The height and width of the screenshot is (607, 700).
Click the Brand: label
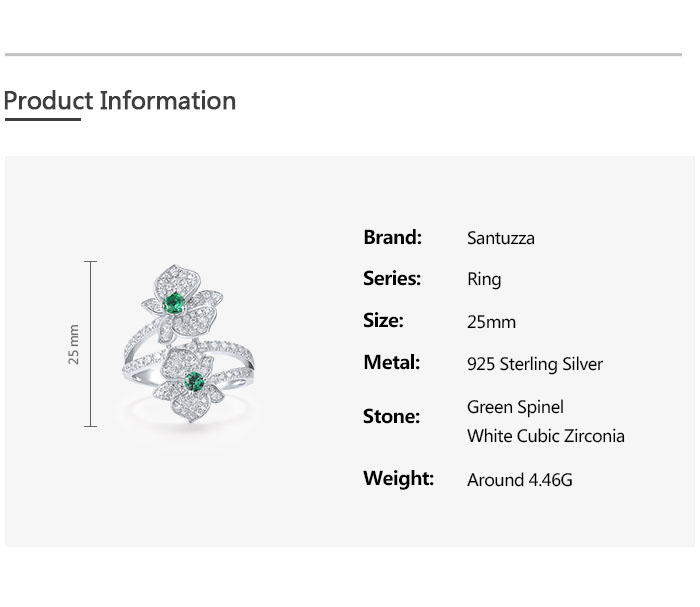392,237
